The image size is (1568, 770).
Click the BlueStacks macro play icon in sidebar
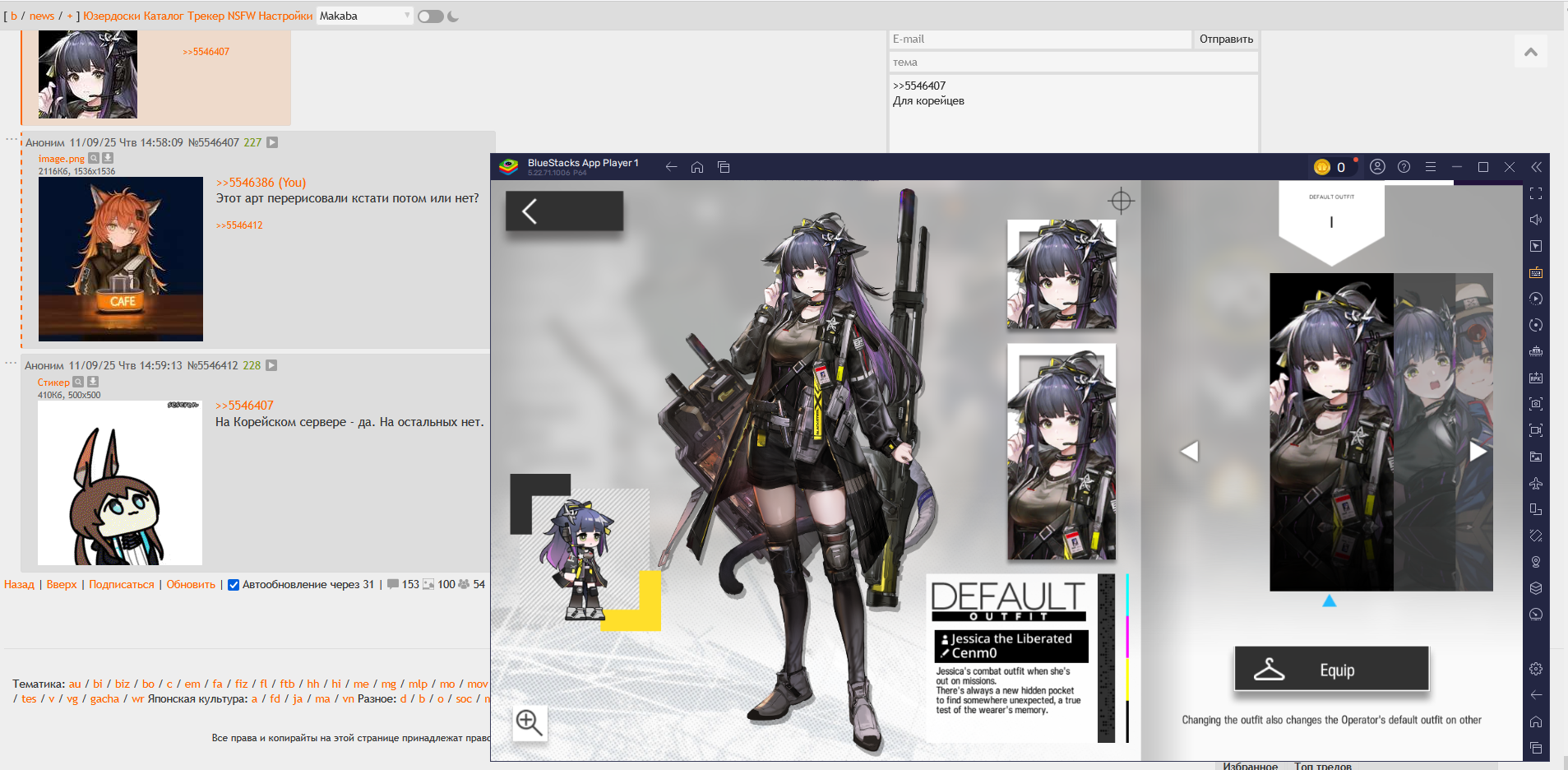coord(1536,299)
